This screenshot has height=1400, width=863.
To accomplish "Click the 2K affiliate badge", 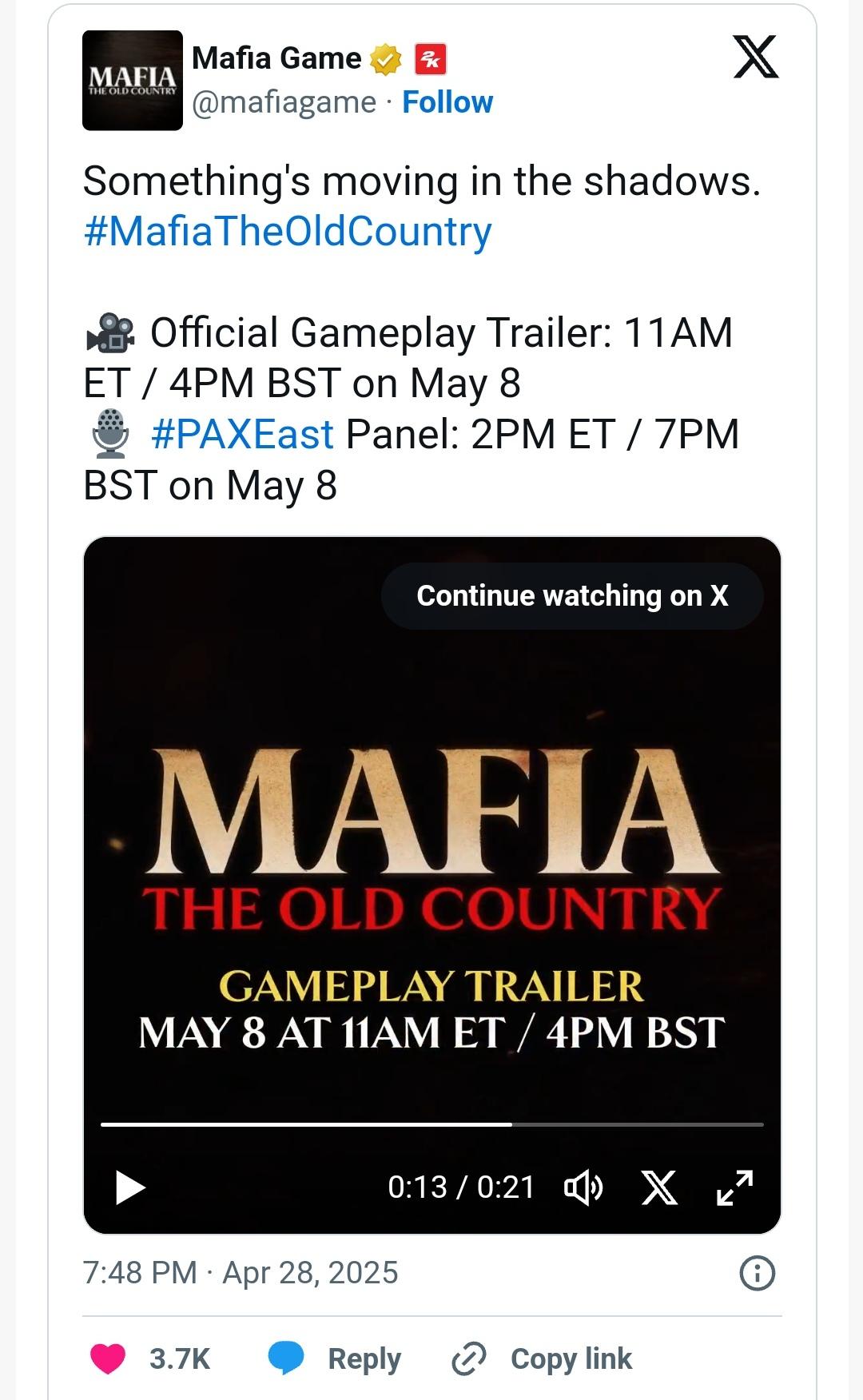I will click(x=430, y=59).
